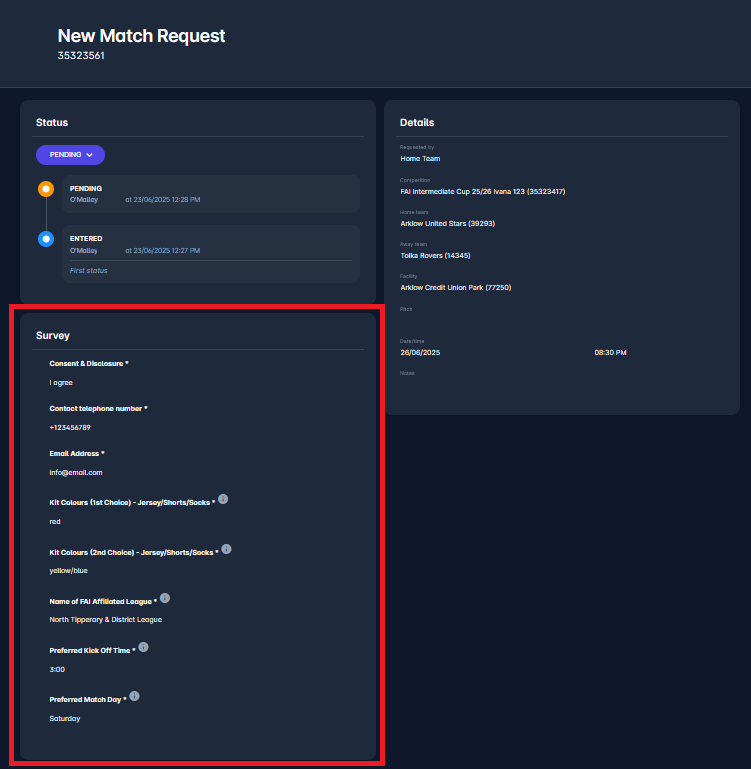Open facility Arklow Credit Union Park
This screenshot has height=769, width=751.
pos(456,288)
